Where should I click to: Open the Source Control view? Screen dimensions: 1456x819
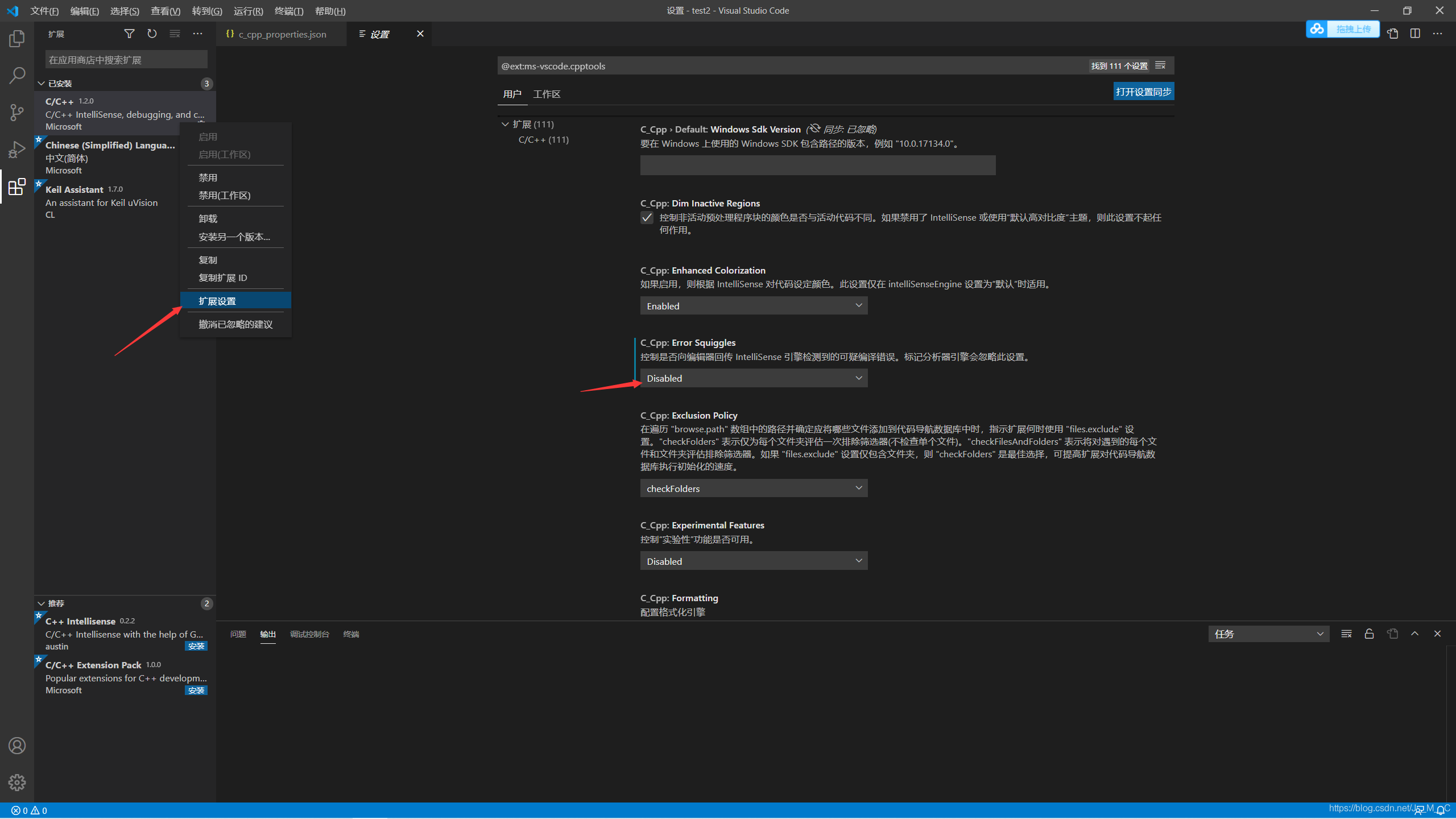coord(17,112)
